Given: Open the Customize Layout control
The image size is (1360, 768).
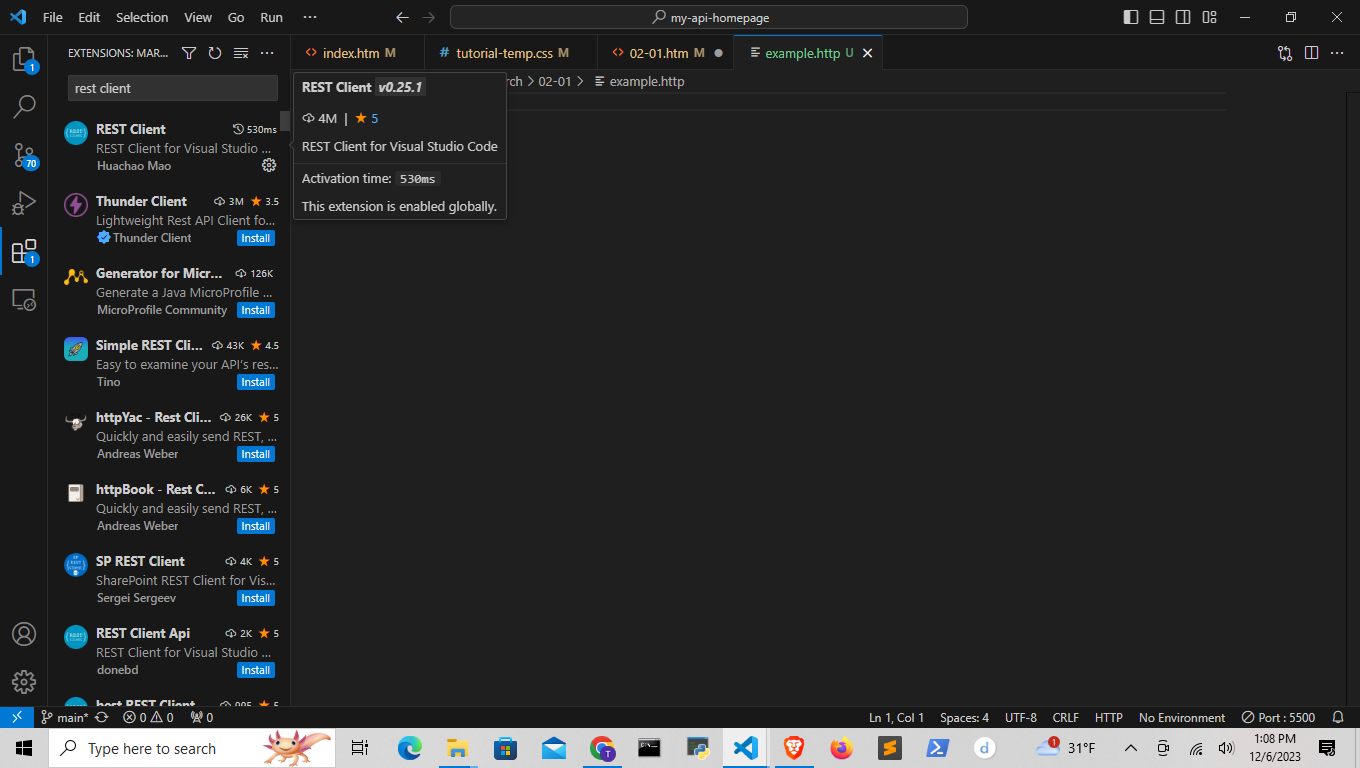Looking at the screenshot, I should [x=1210, y=17].
